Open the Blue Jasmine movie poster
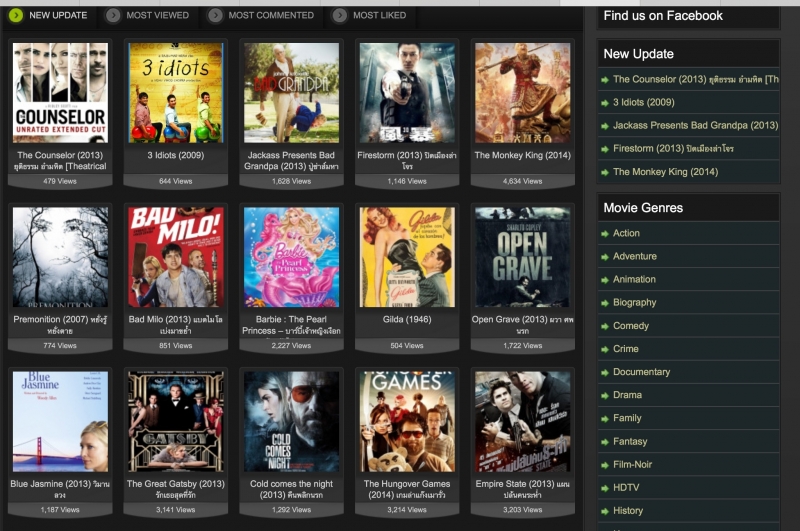 coord(60,421)
